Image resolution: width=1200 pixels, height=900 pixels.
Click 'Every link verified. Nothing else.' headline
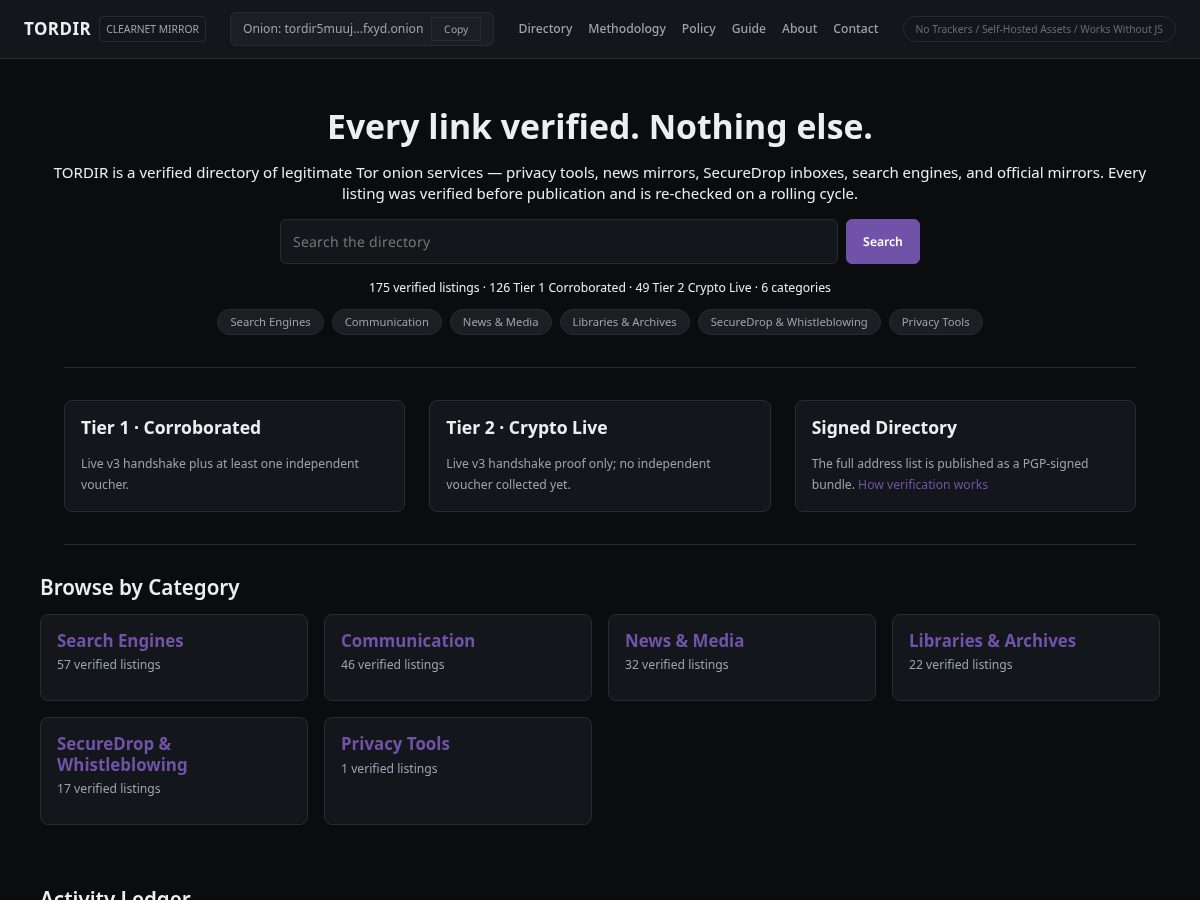click(600, 127)
